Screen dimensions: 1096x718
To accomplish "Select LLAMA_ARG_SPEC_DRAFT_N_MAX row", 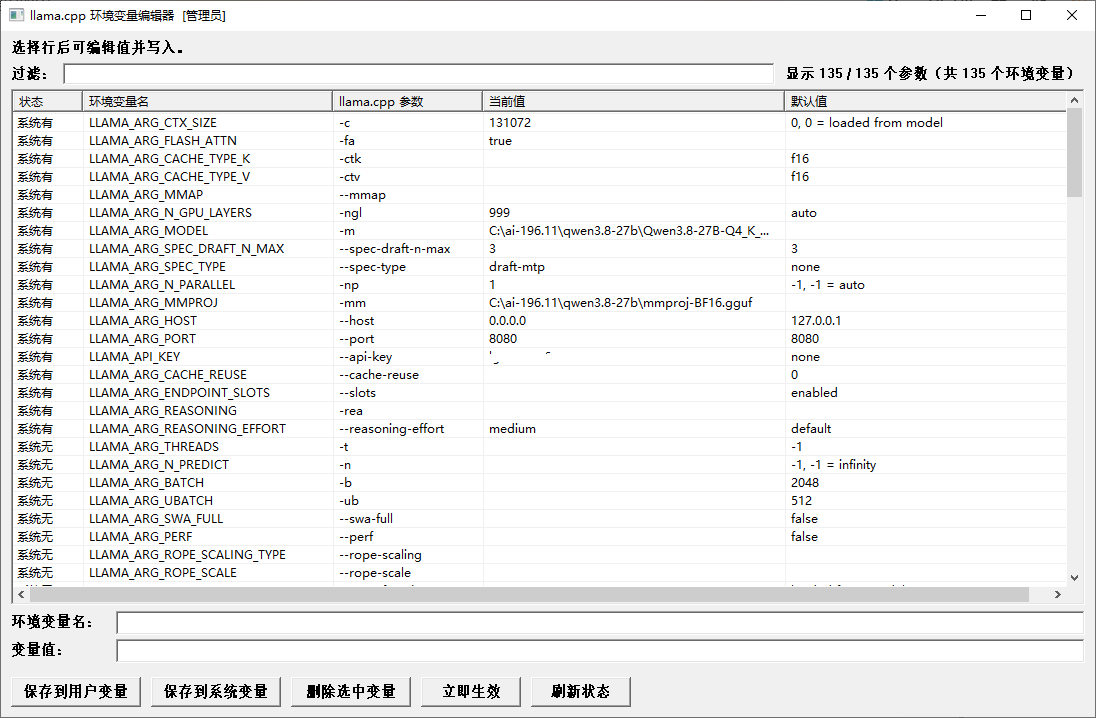I will pos(540,249).
